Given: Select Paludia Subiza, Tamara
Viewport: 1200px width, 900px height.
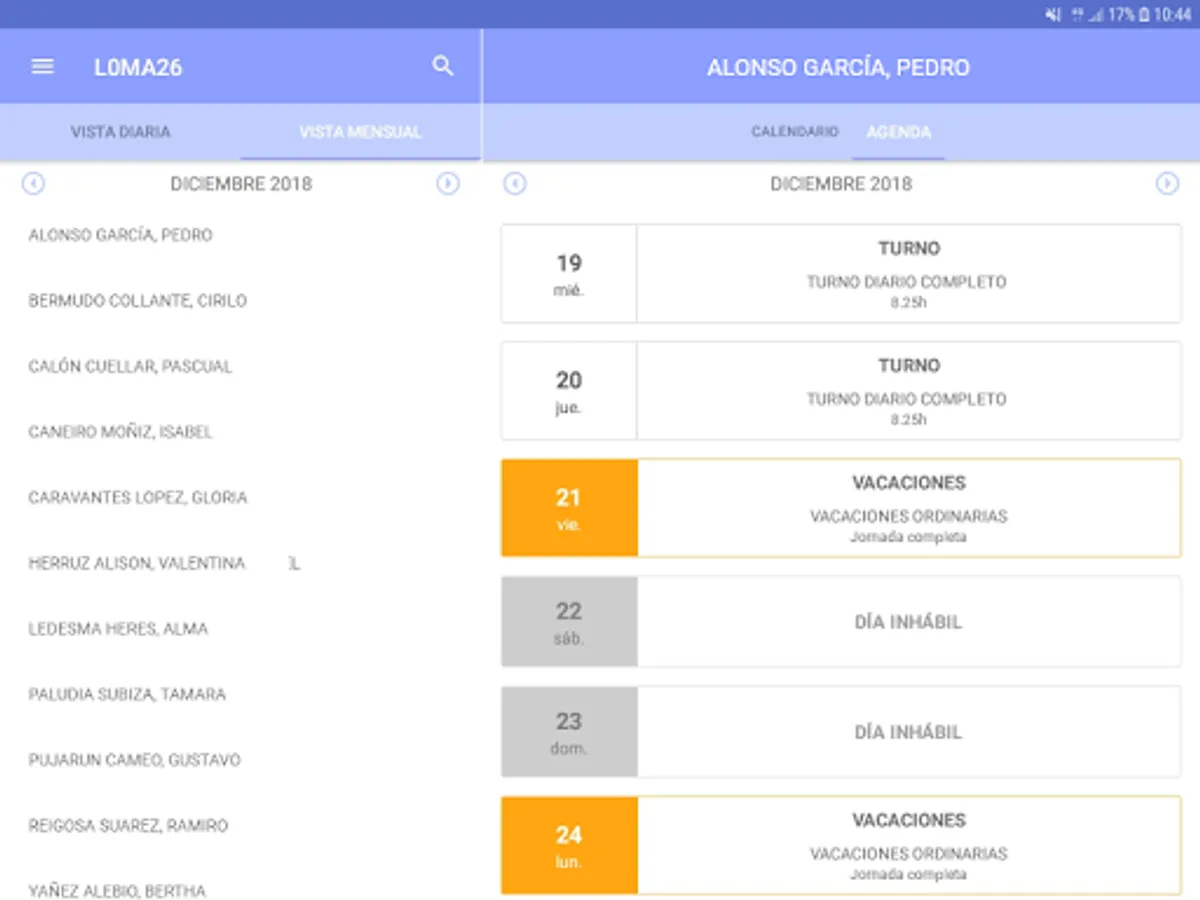Looking at the screenshot, I should point(127,694).
